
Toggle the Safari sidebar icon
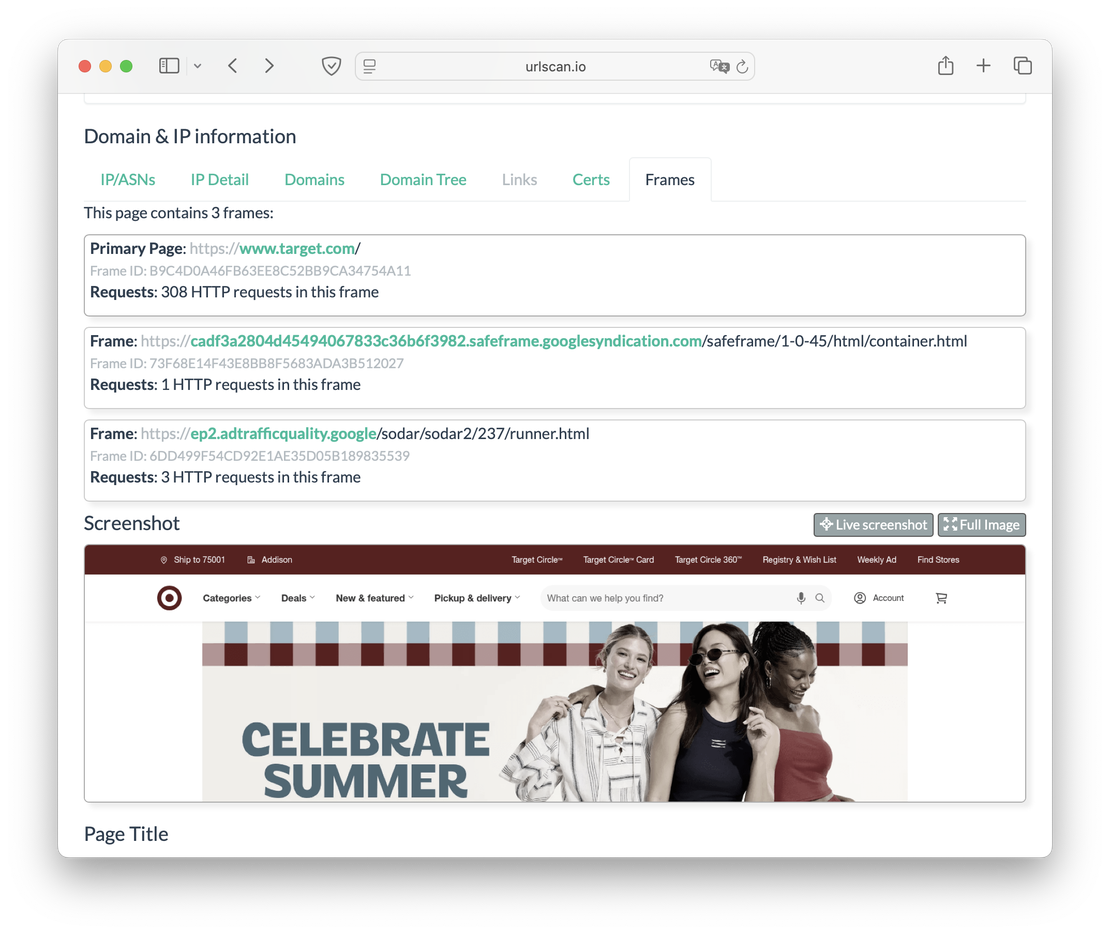[169, 65]
